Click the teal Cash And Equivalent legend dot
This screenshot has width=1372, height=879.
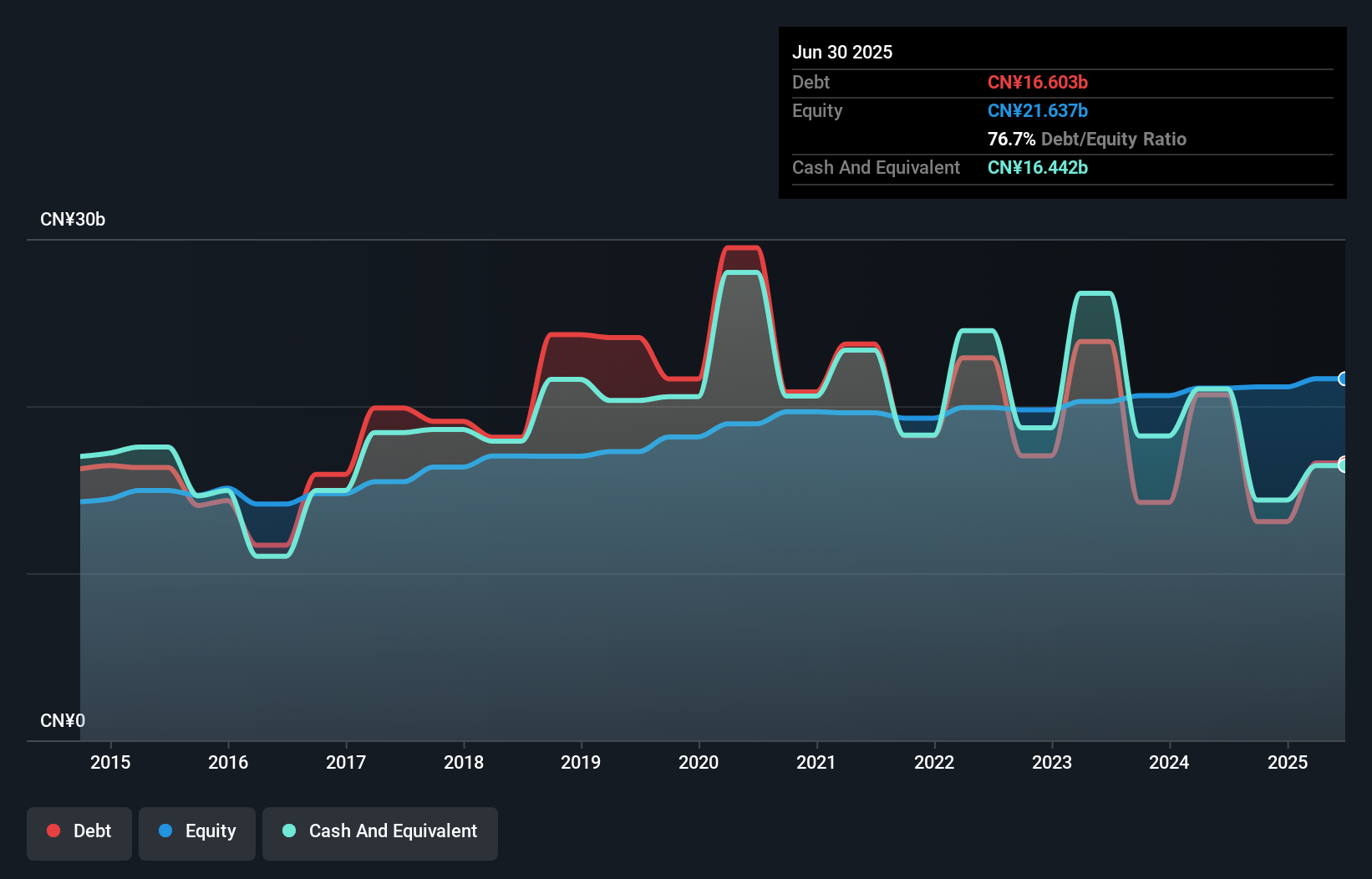point(287,831)
